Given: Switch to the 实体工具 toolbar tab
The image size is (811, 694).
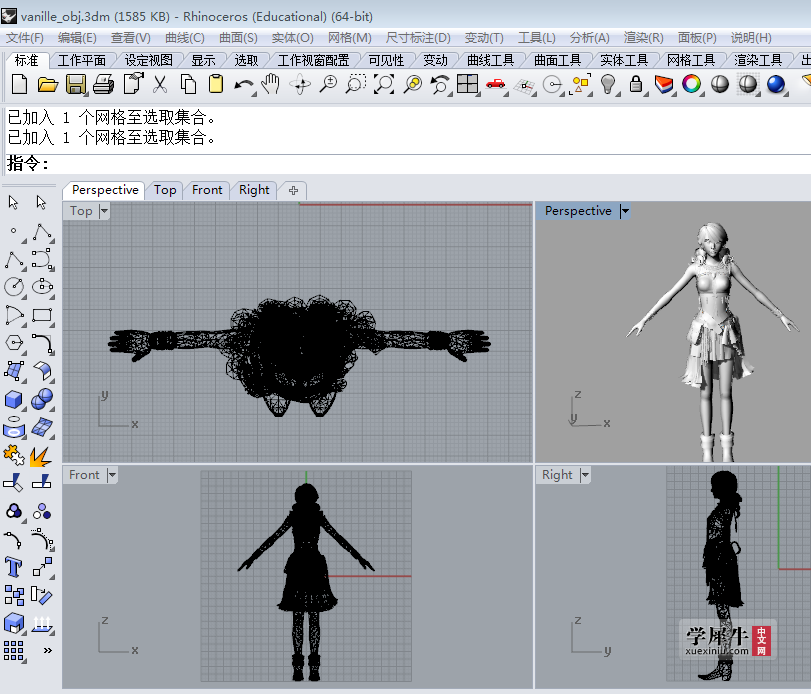Looking at the screenshot, I should (x=624, y=61).
